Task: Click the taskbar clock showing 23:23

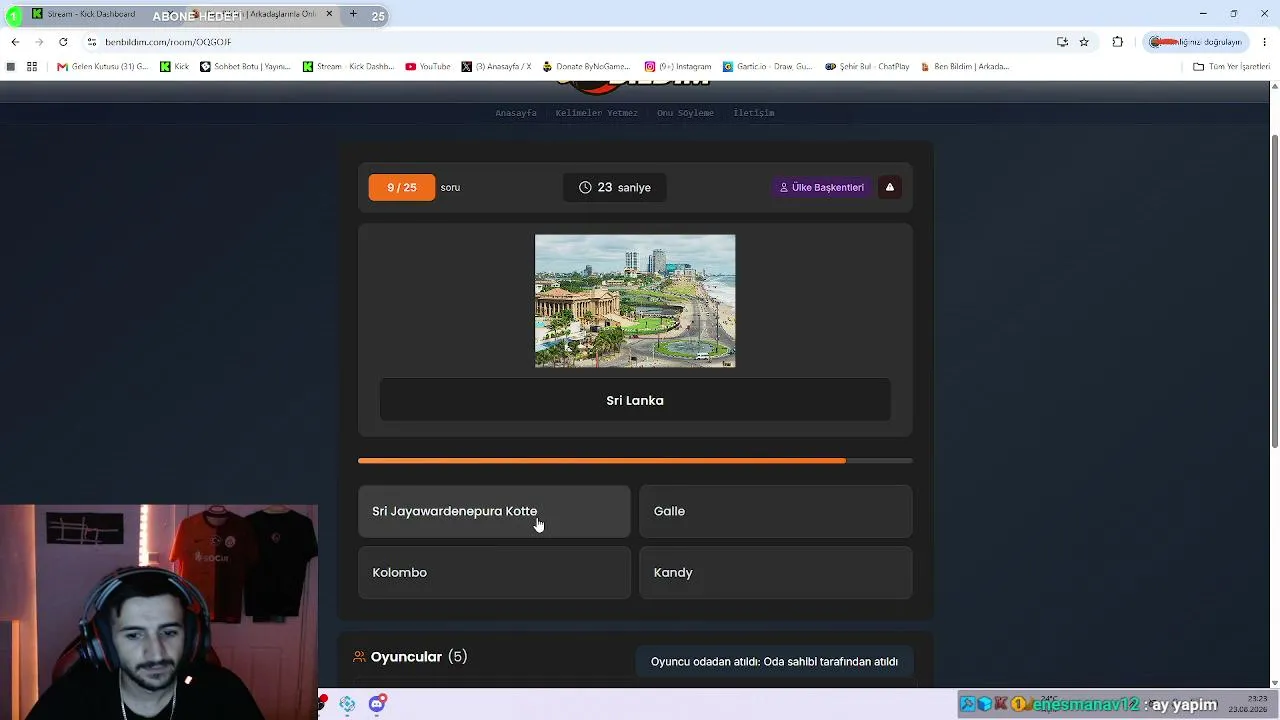Action: pyautogui.click(x=1247, y=704)
